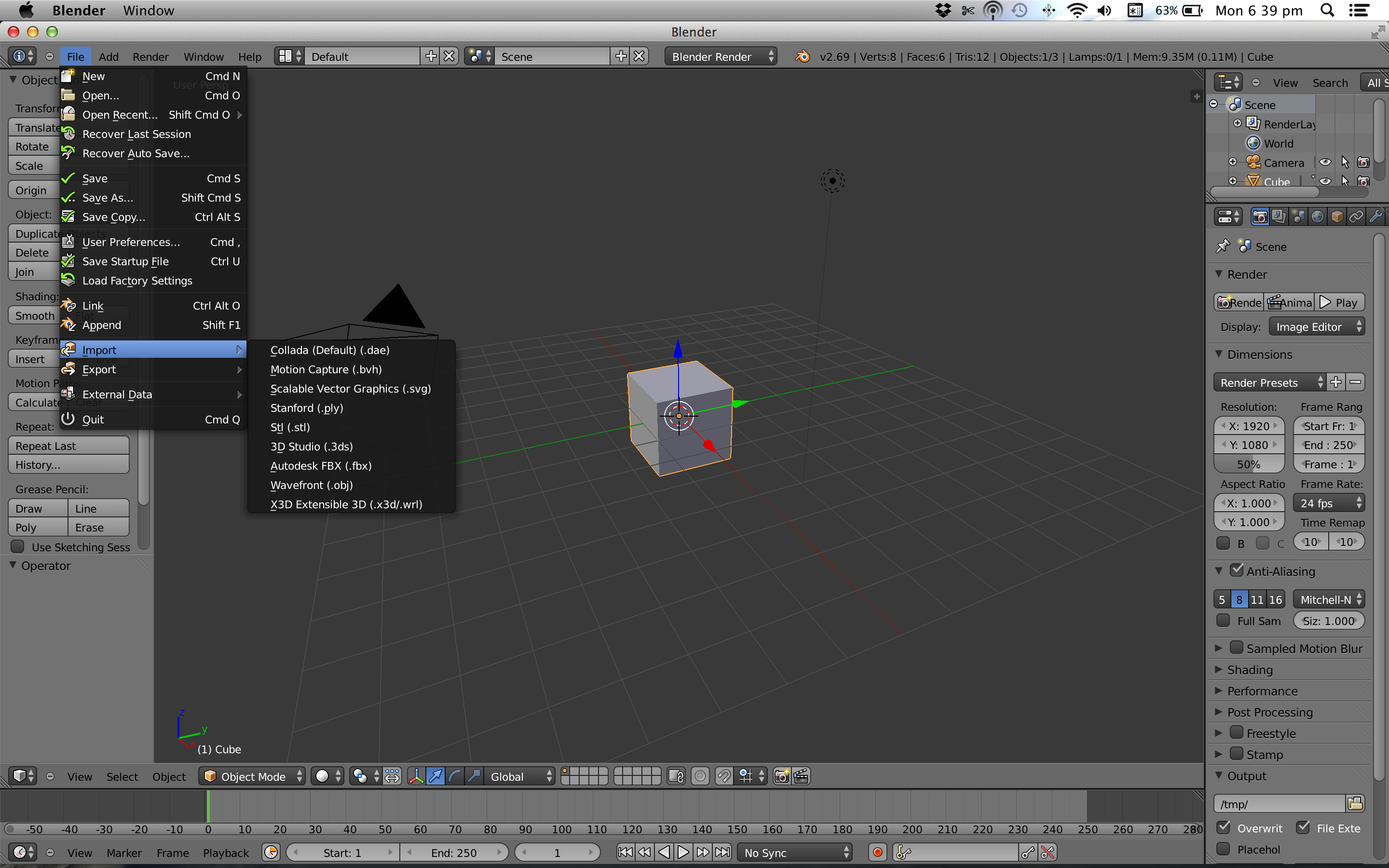Select the Object properties cube icon
The height and width of the screenshot is (868, 1389).
1337,217
